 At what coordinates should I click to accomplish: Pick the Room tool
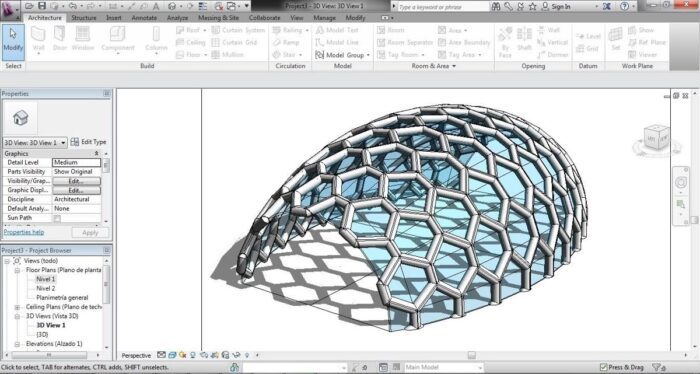(391, 30)
